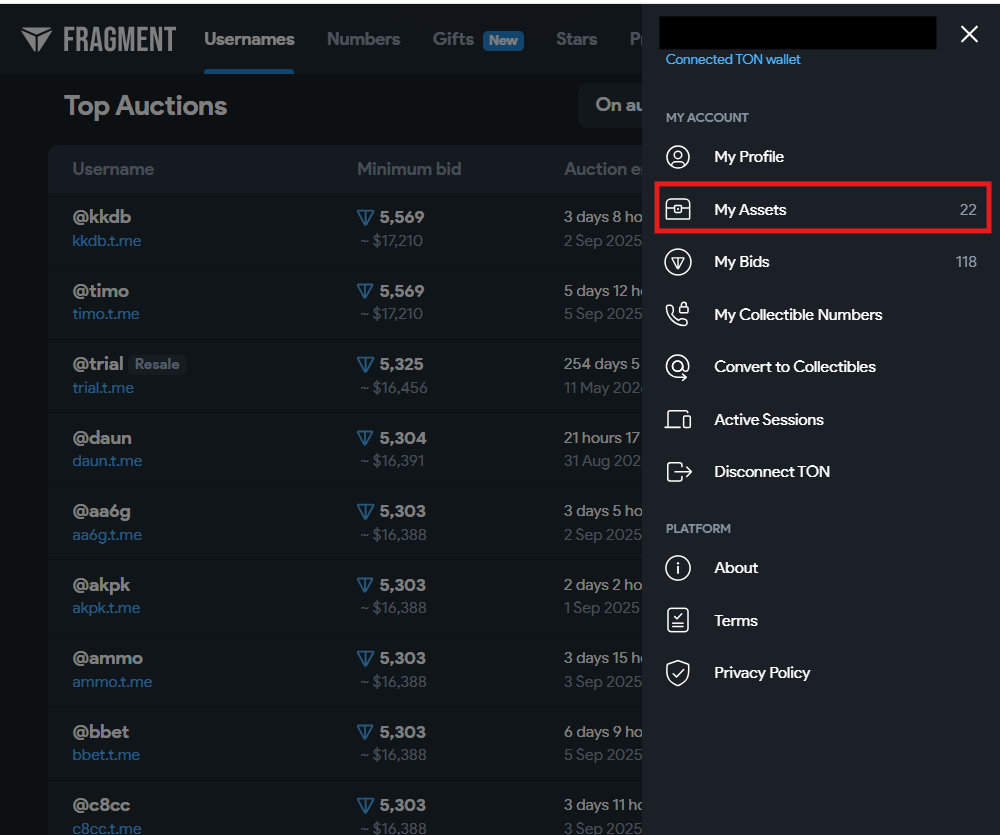
Task: Click the phone icon for Collectible Numbers
Action: (x=678, y=315)
